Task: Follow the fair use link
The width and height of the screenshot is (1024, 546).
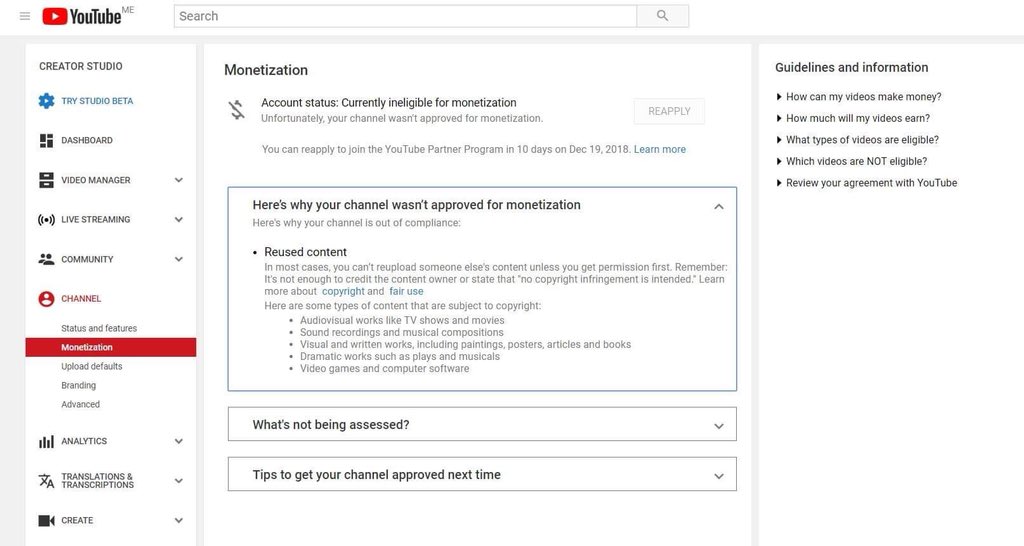Action: (406, 291)
